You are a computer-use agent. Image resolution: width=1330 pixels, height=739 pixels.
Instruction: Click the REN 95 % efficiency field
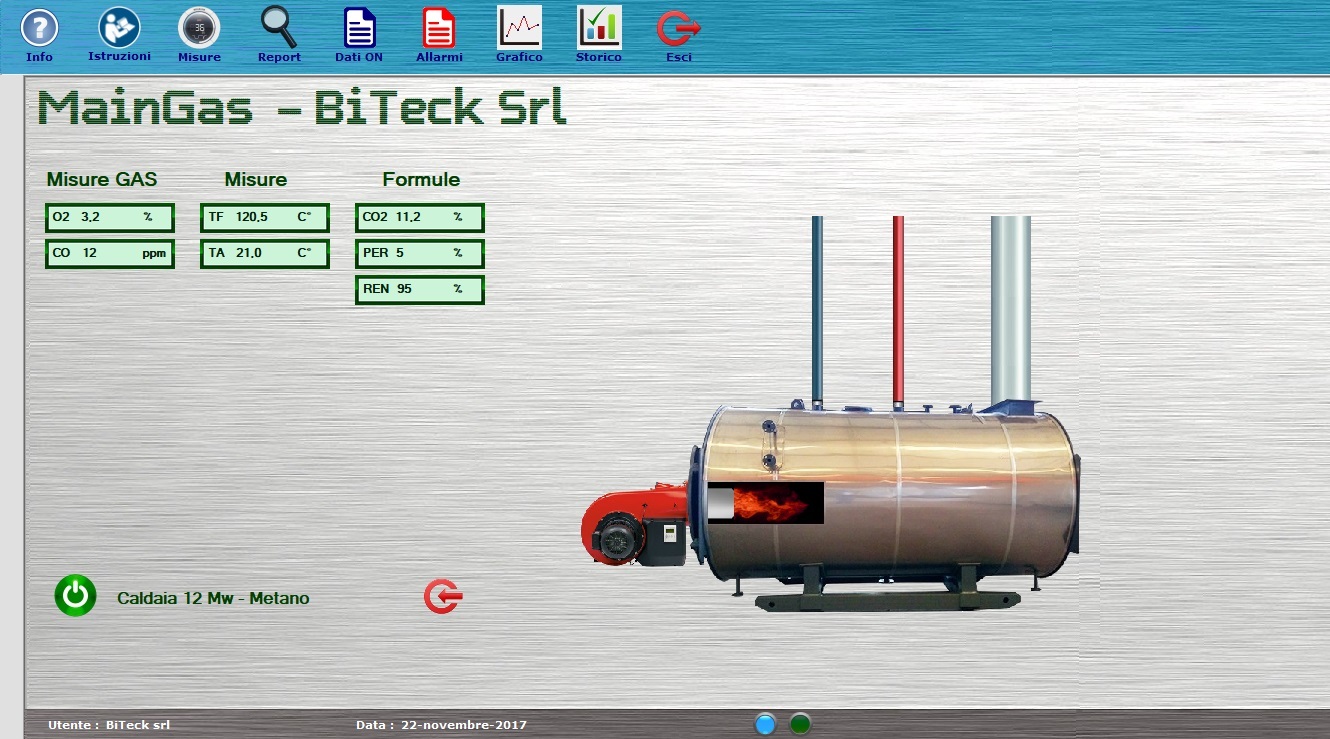pyautogui.click(x=420, y=290)
